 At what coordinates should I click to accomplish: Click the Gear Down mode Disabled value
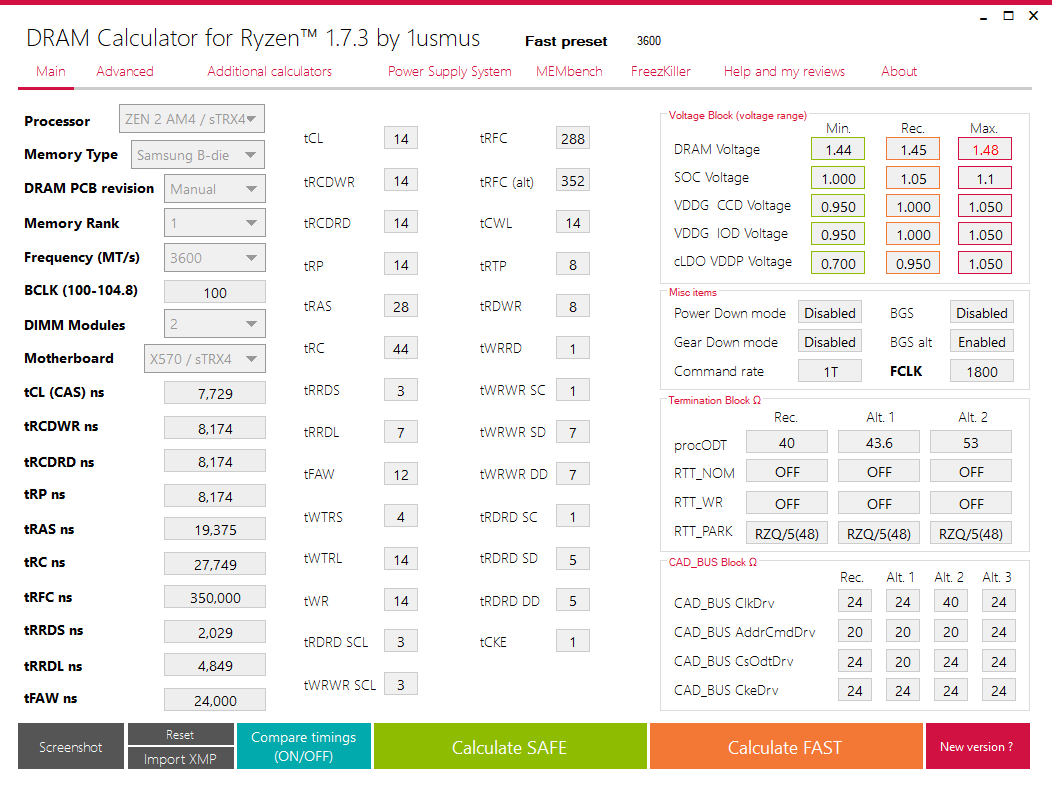(830, 342)
